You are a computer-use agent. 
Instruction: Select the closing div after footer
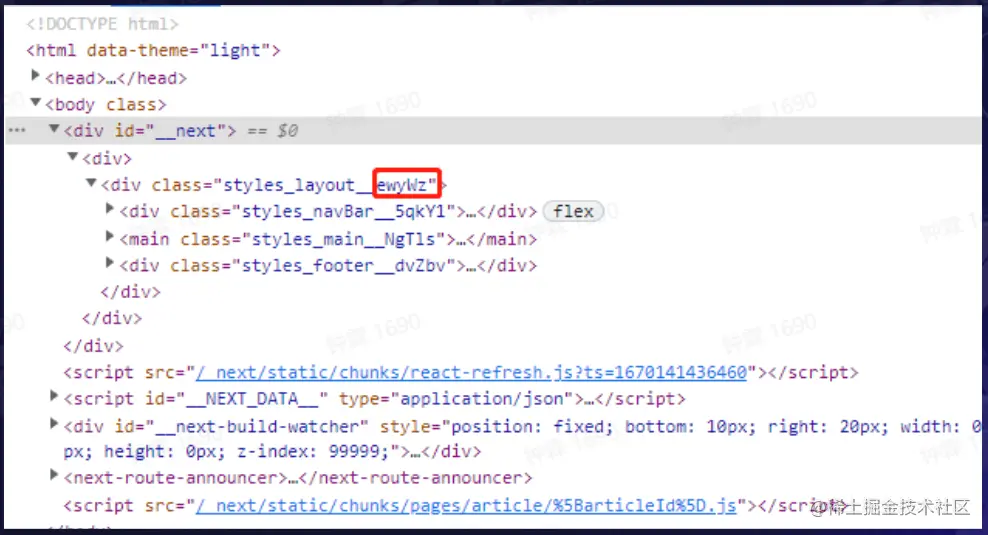pyautogui.click(x=130, y=292)
